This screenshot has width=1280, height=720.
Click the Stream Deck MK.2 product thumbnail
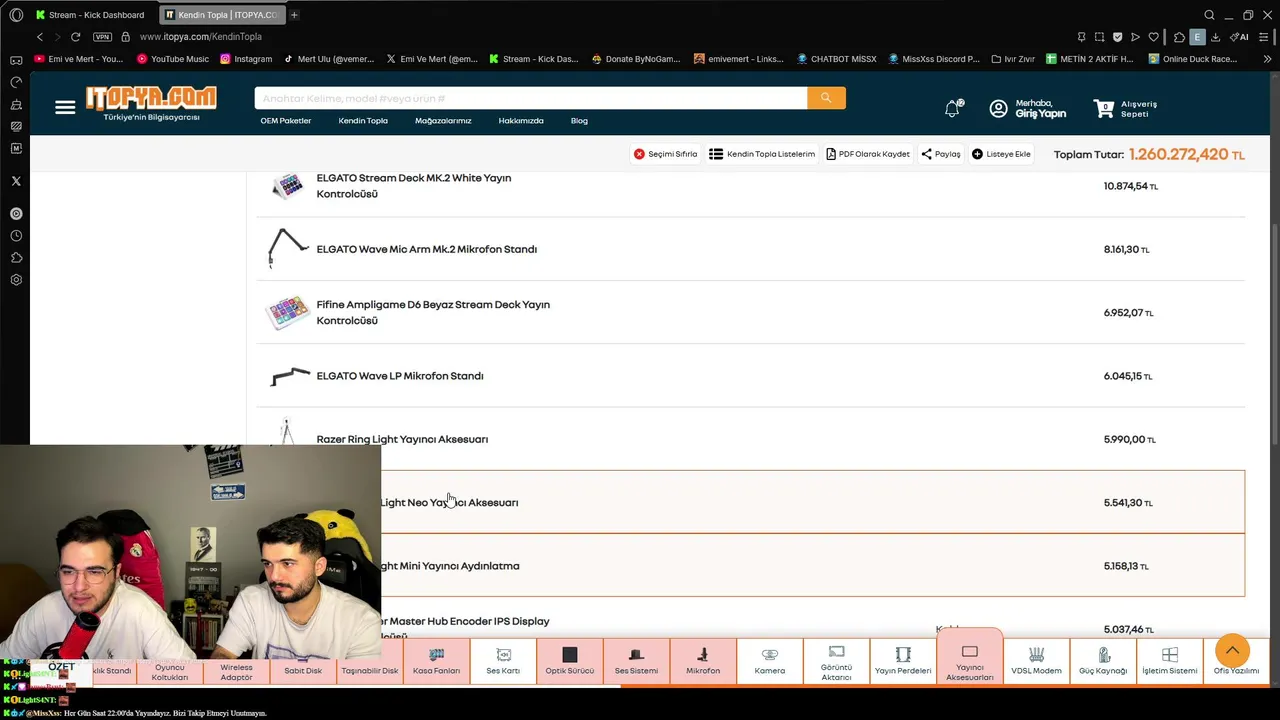tap(288, 186)
